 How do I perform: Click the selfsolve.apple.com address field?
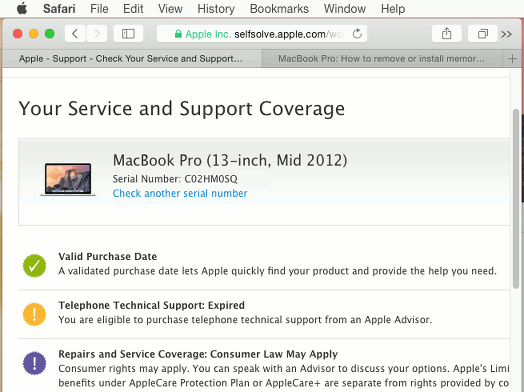(262, 34)
